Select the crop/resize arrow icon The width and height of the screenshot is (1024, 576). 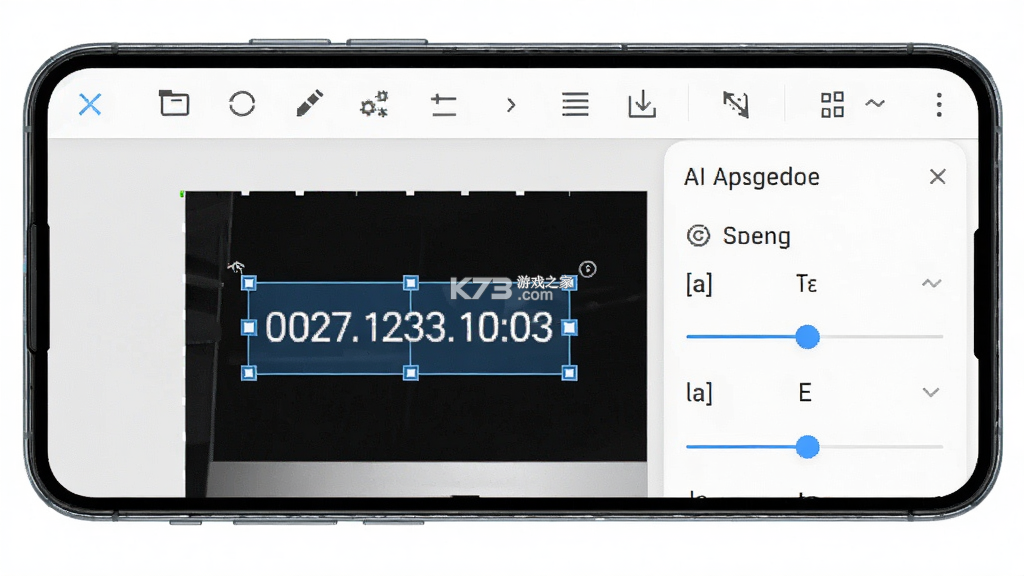736,104
